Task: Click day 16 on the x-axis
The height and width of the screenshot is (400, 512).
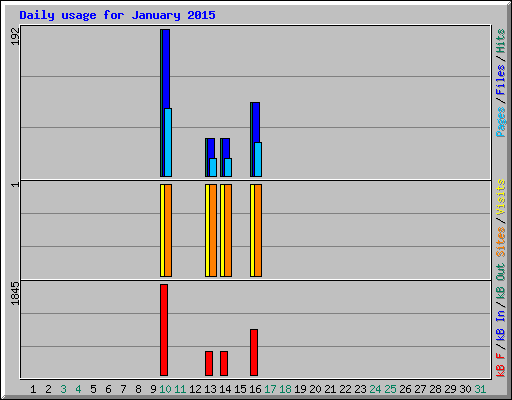Action: point(255,389)
